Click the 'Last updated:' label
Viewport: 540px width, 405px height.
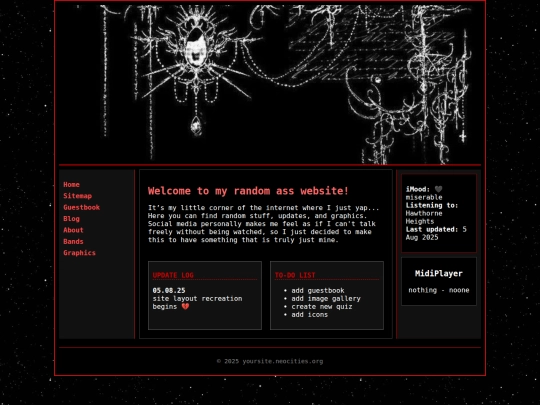(x=432, y=229)
